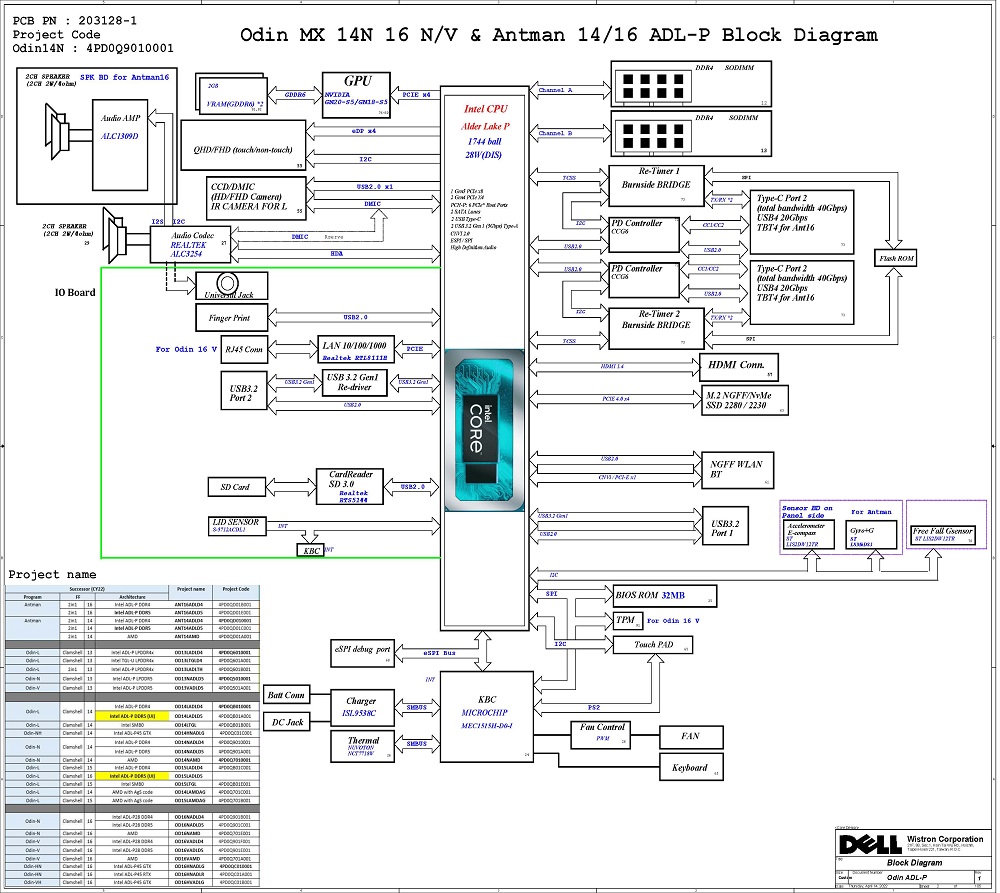Select the TPM block
The image size is (1000, 893).
coord(628,621)
